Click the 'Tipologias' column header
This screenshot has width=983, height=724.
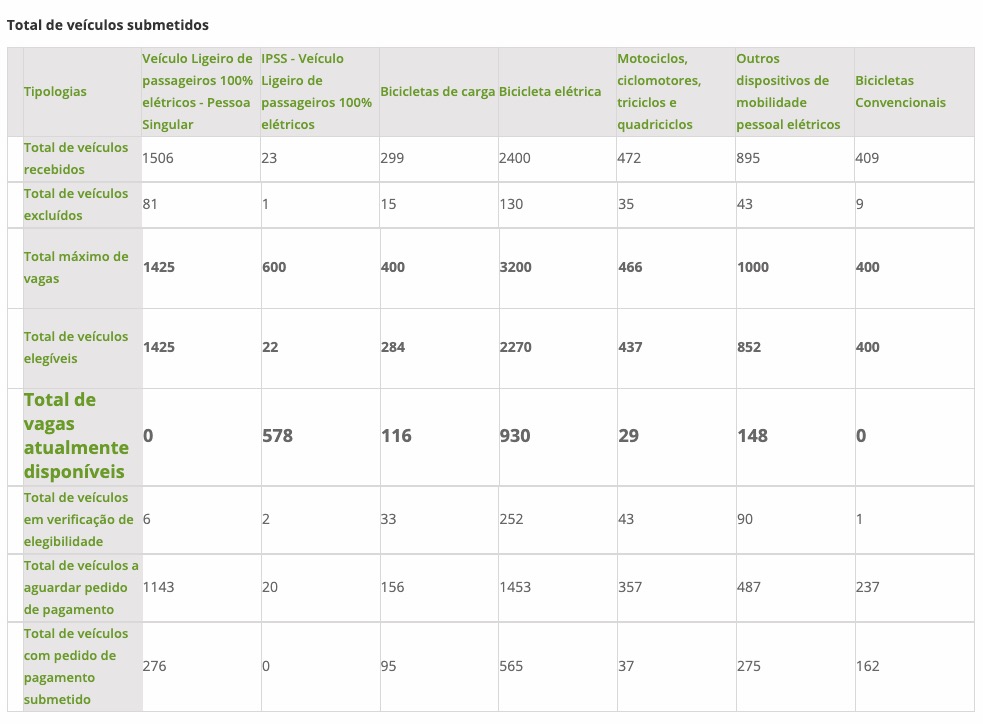tap(55, 91)
